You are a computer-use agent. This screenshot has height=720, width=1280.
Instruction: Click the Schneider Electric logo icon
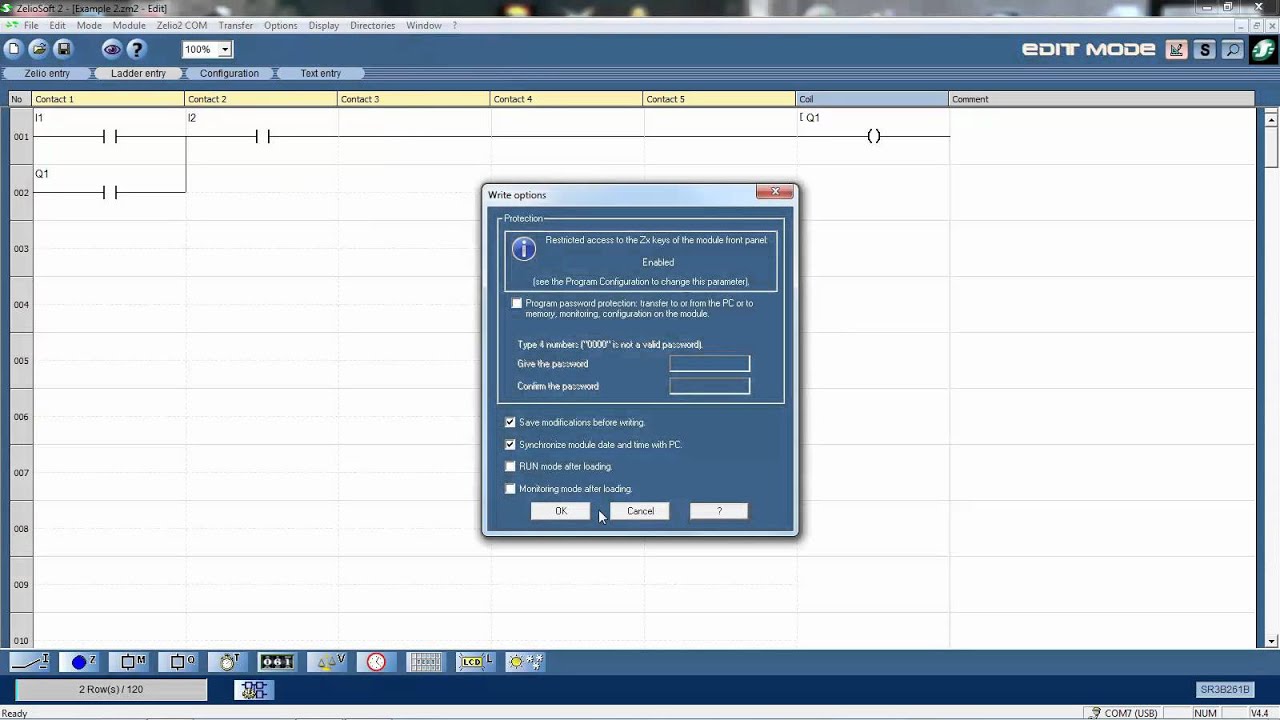(1263, 49)
